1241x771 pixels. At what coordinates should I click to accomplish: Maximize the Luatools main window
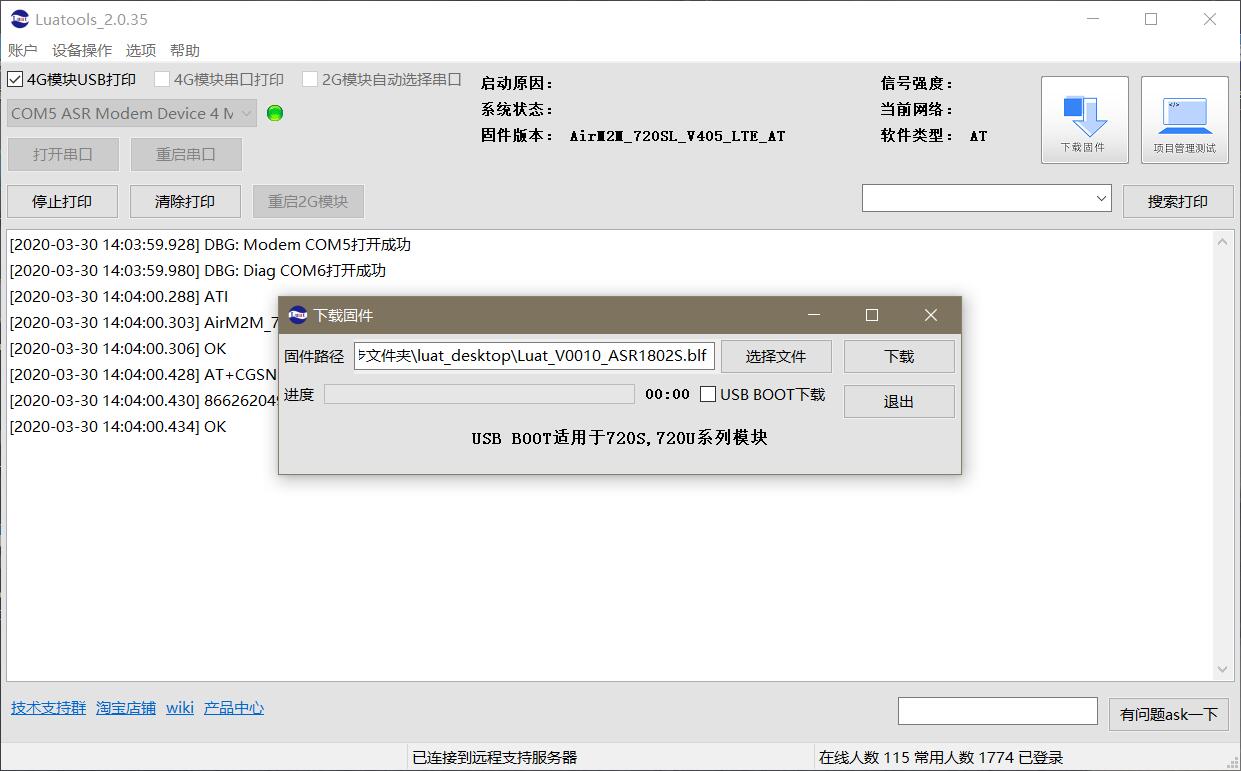[1151, 19]
